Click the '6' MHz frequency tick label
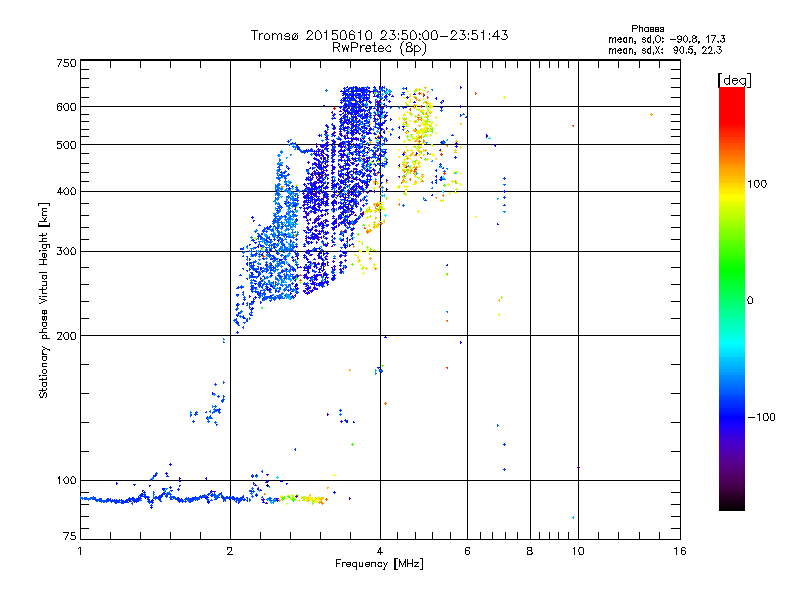The image size is (800, 600). (x=467, y=551)
